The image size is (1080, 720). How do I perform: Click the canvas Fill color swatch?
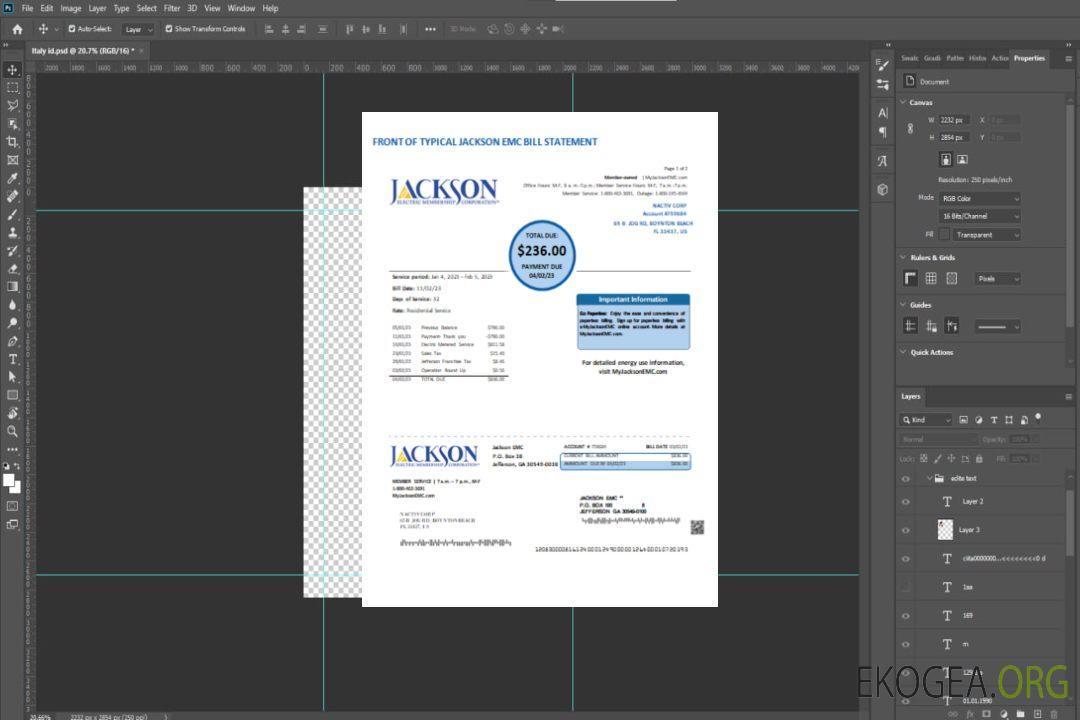click(944, 235)
